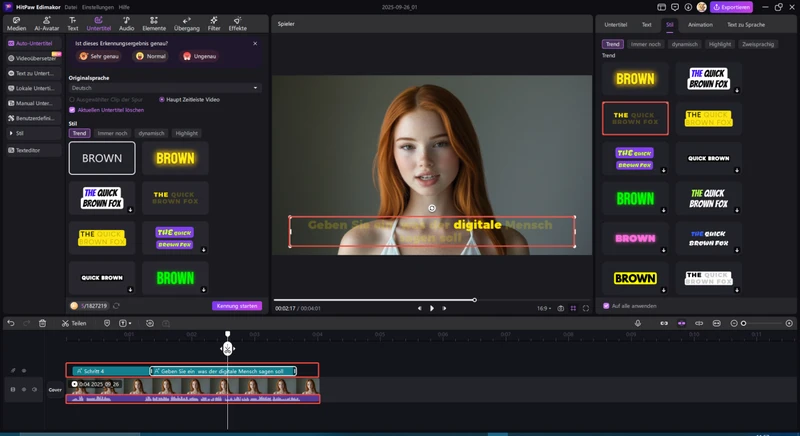Screen dimensions: 800x436
Task: Open the 16:9 aspect ratio dropdown
Action: (543, 308)
